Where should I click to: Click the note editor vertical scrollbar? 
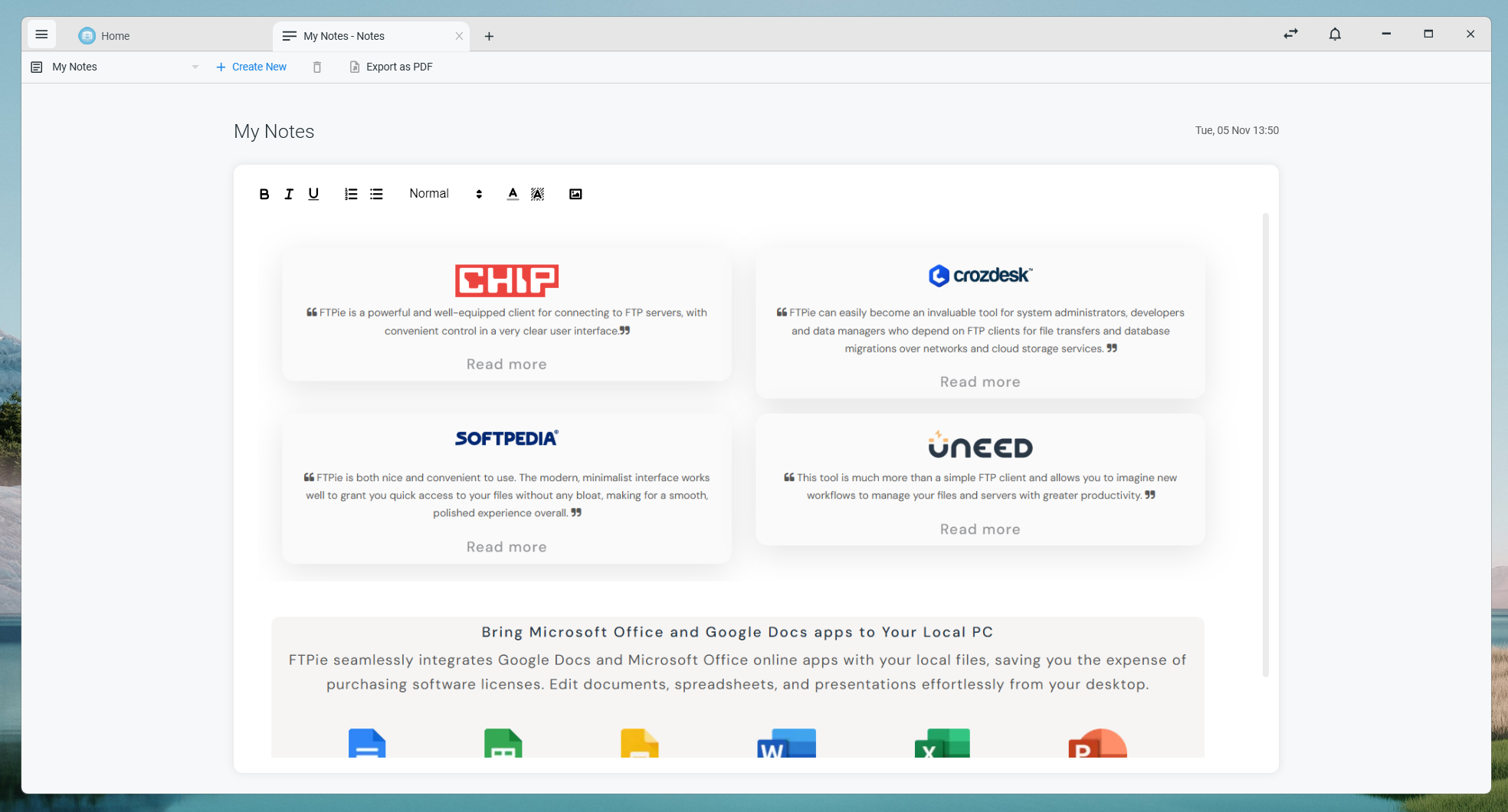[x=1265, y=444]
